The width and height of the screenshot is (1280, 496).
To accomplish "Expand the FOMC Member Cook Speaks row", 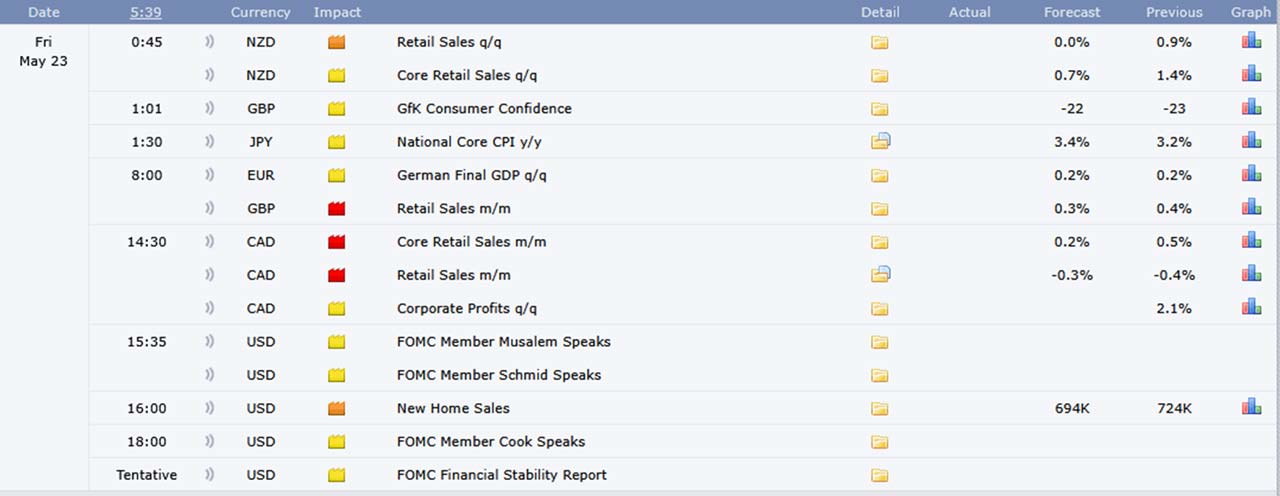I will point(640,441).
